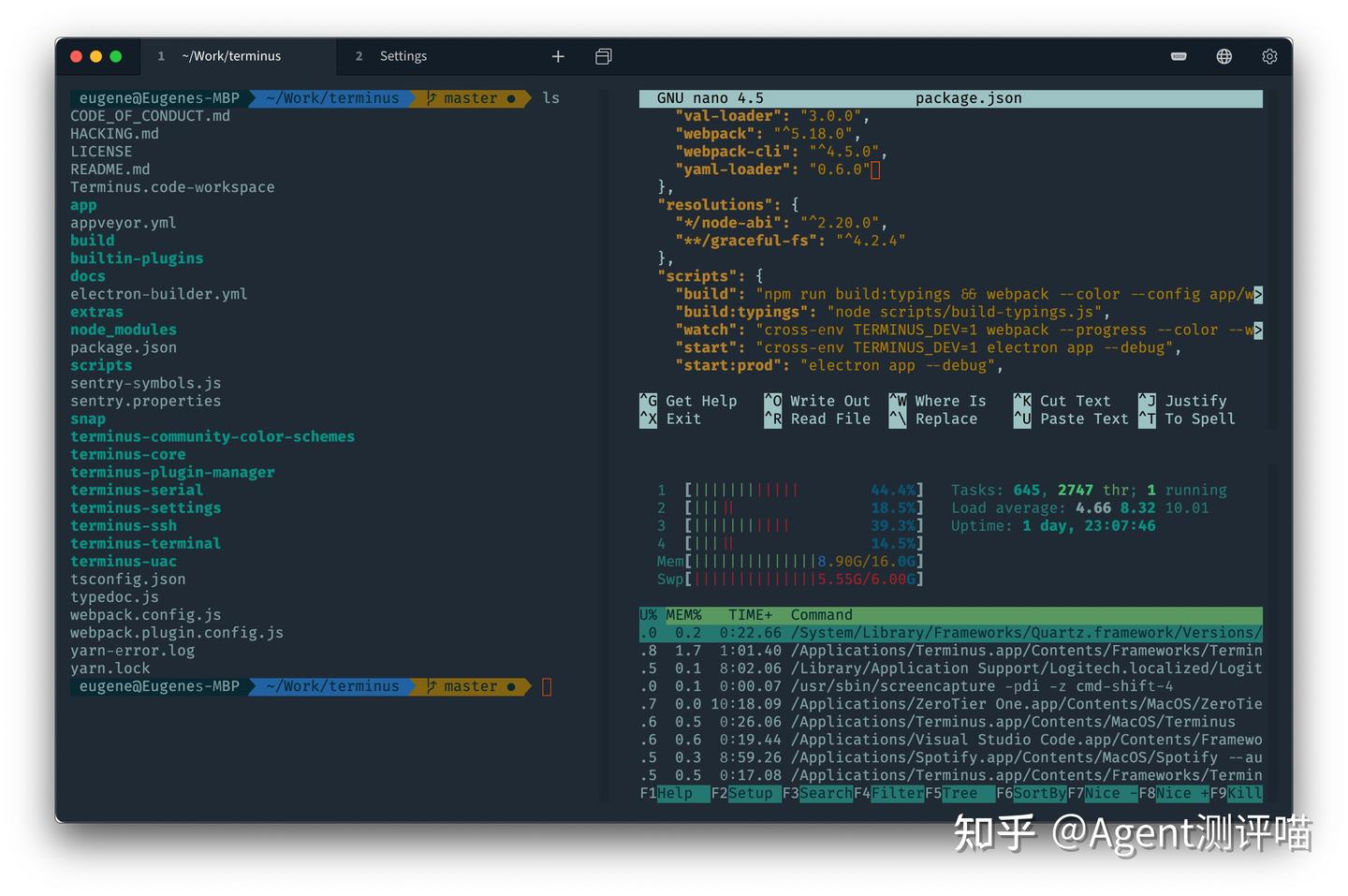Click the Load average values in htop
This screenshot has height=896, width=1348.
[x=1142, y=508]
